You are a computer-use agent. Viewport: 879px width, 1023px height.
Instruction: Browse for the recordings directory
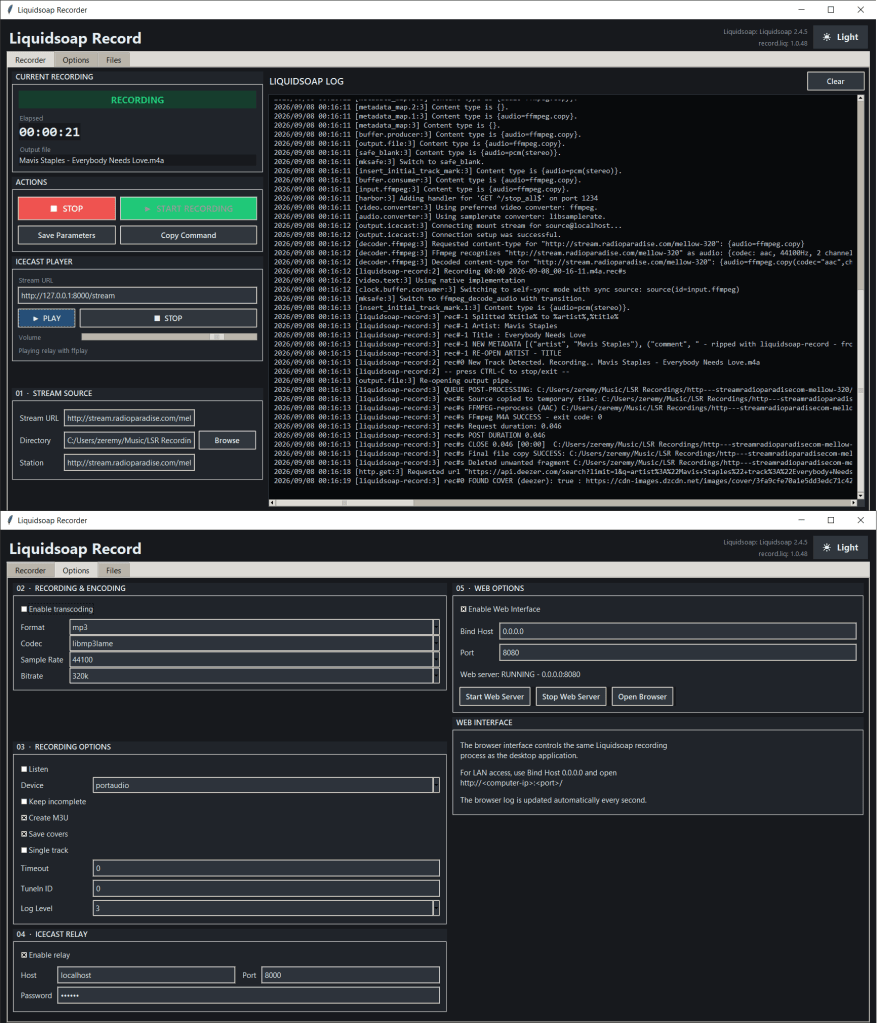pos(227,440)
